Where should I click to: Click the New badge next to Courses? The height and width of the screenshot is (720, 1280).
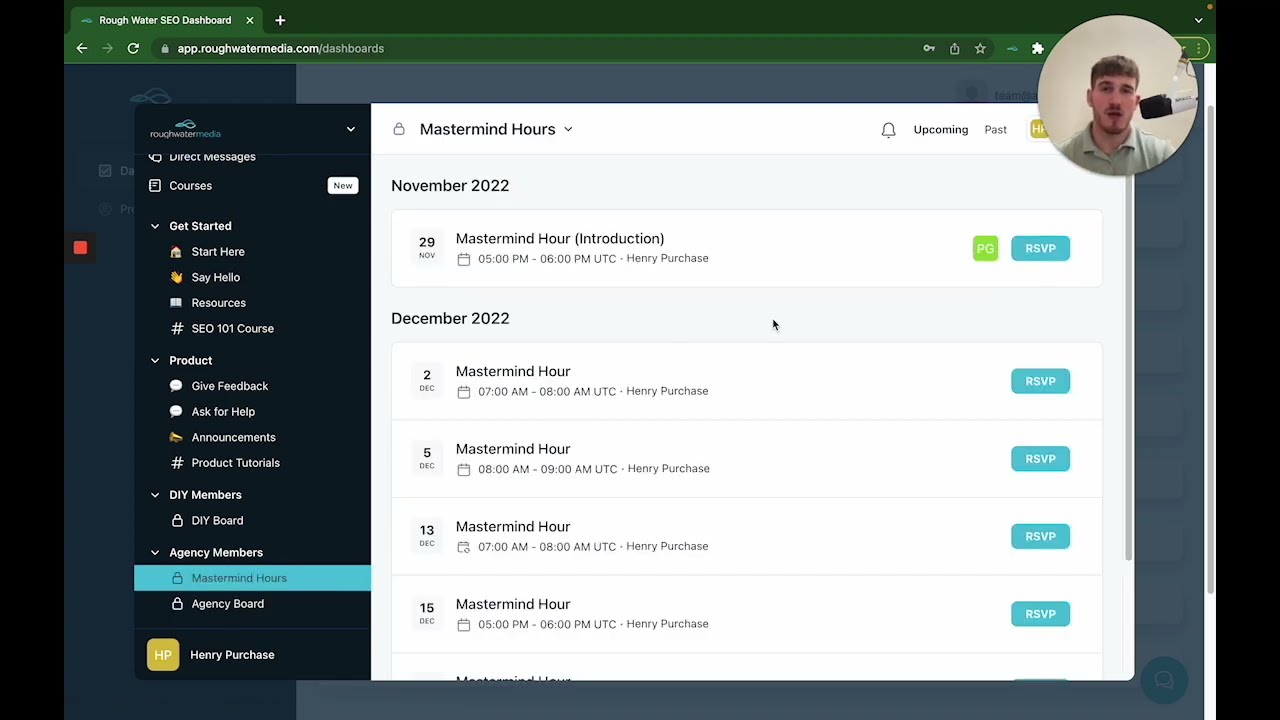tap(343, 186)
